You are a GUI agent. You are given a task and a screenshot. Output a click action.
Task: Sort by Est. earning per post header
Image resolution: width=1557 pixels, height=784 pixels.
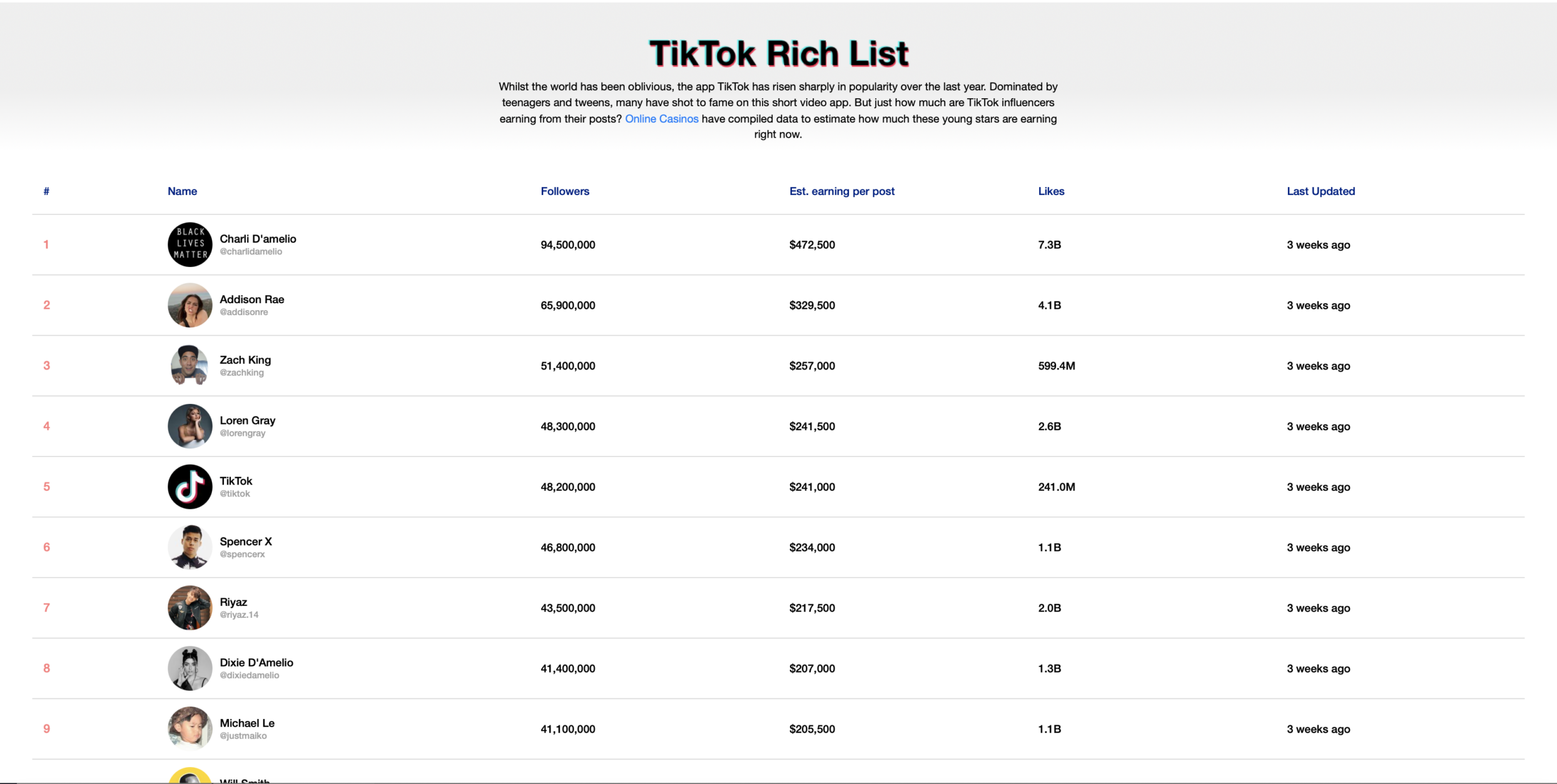(x=842, y=191)
